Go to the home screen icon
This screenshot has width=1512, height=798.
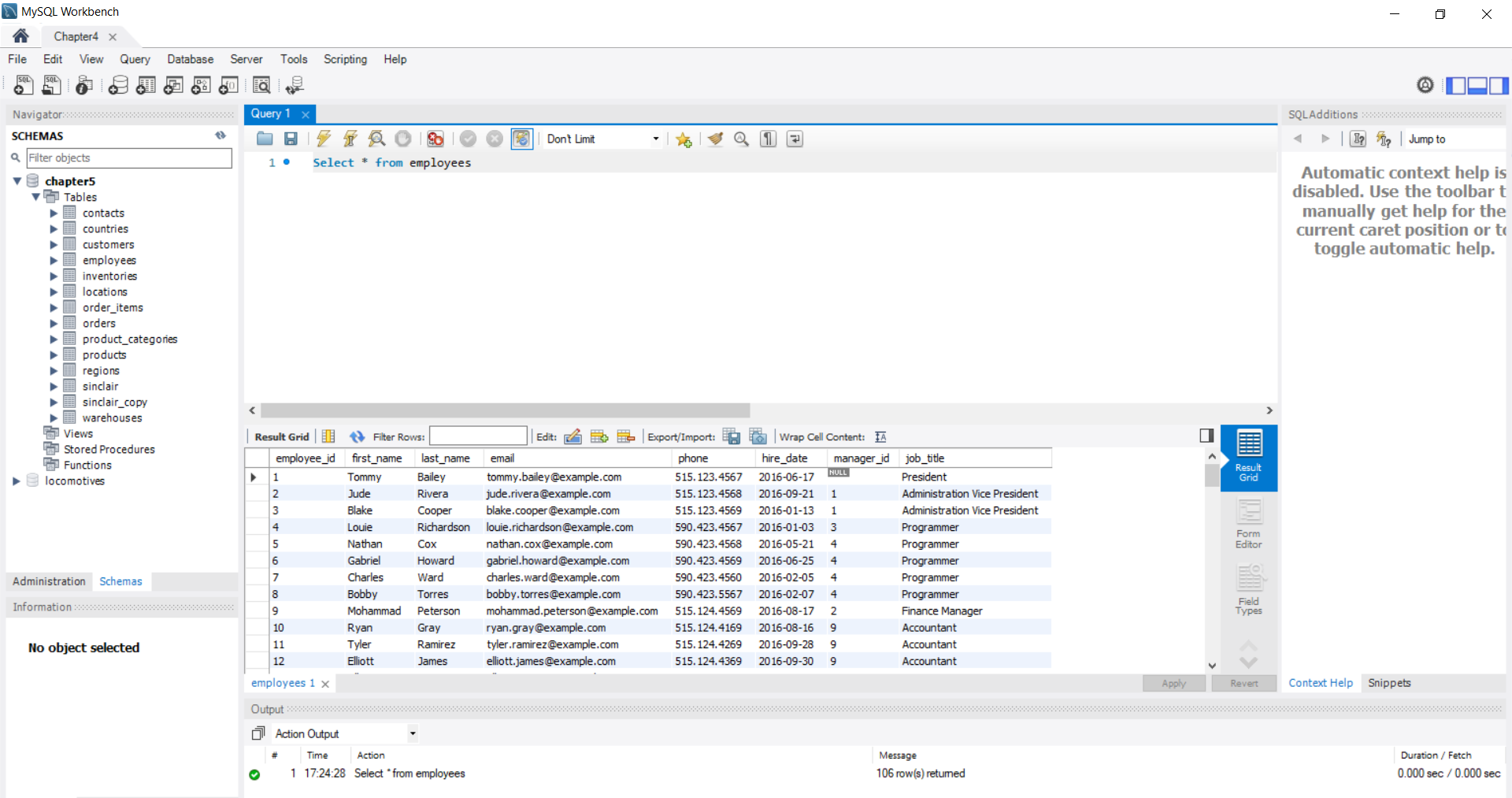point(21,35)
